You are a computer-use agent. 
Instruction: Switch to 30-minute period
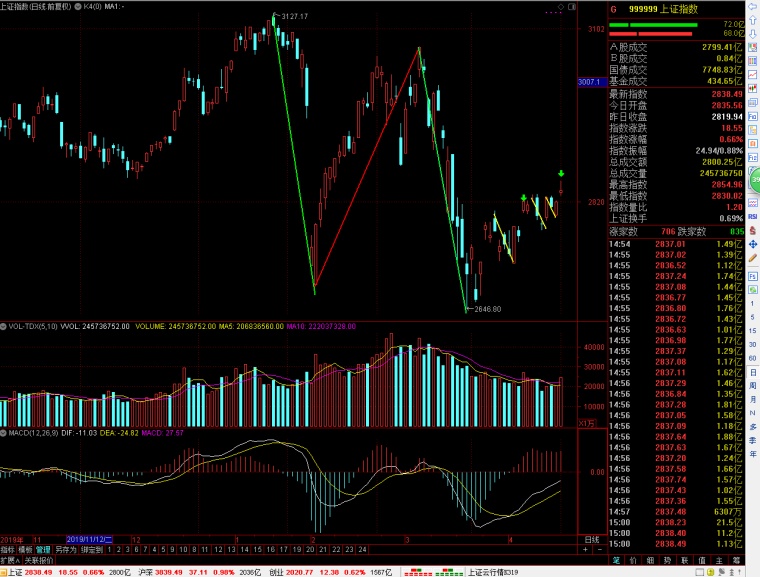pyautogui.click(x=753, y=344)
